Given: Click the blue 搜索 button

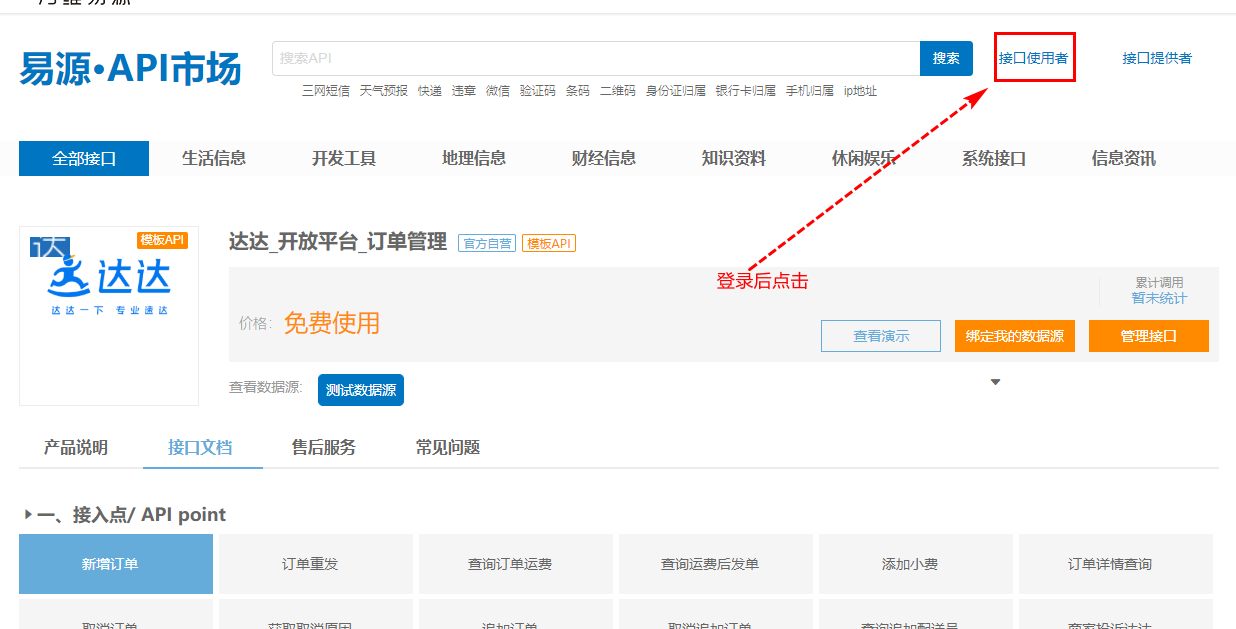Looking at the screenshot, I should [x=946, y=58].
